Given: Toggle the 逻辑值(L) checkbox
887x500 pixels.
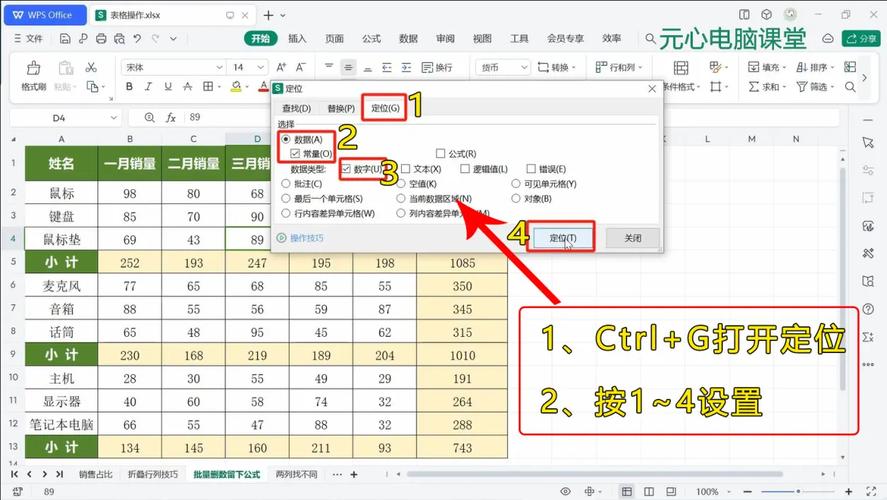Looking at the screenshot, I should 465,169.
